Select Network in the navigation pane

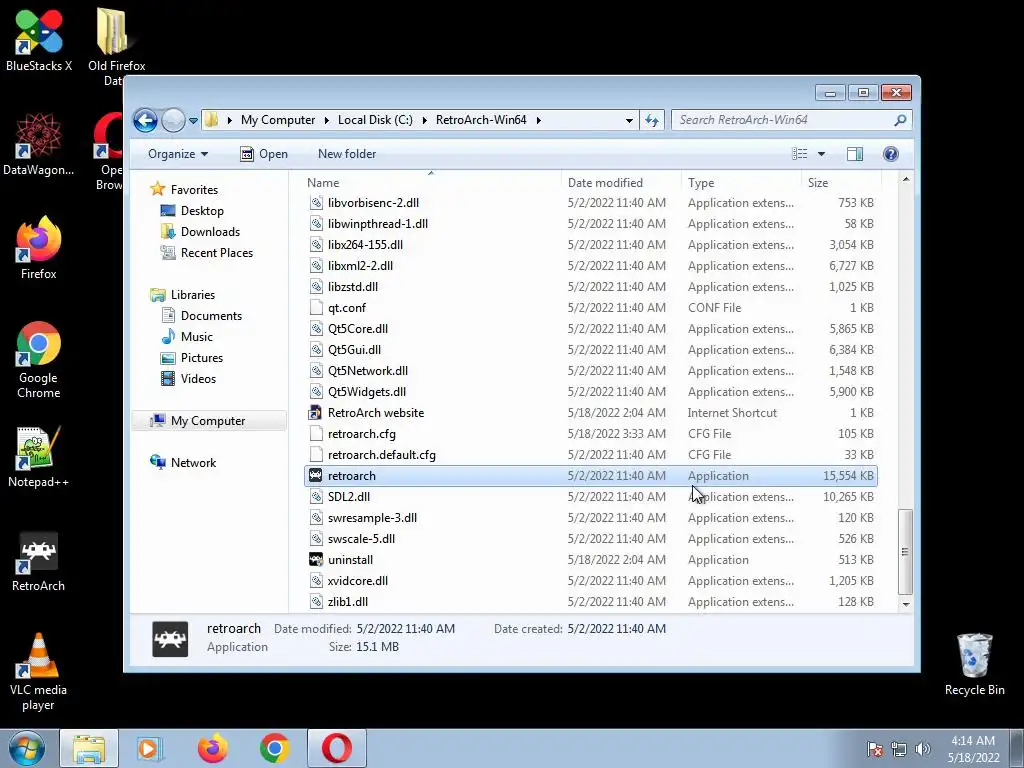click(183, 462)
